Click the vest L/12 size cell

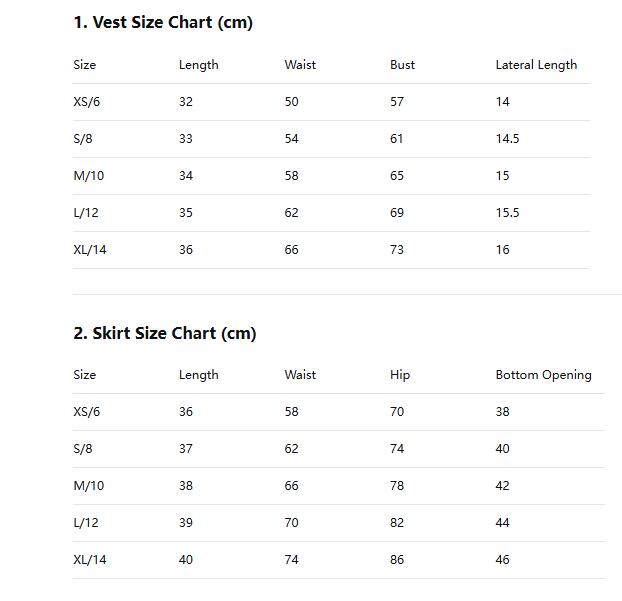(x=86, y=213)
